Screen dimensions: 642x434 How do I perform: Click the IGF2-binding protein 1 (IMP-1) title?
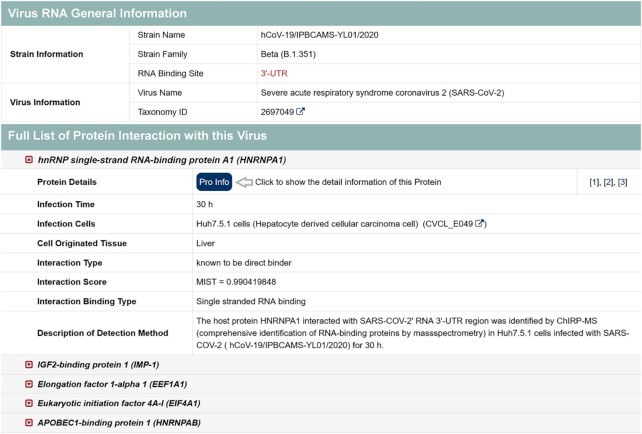point(98,364)
